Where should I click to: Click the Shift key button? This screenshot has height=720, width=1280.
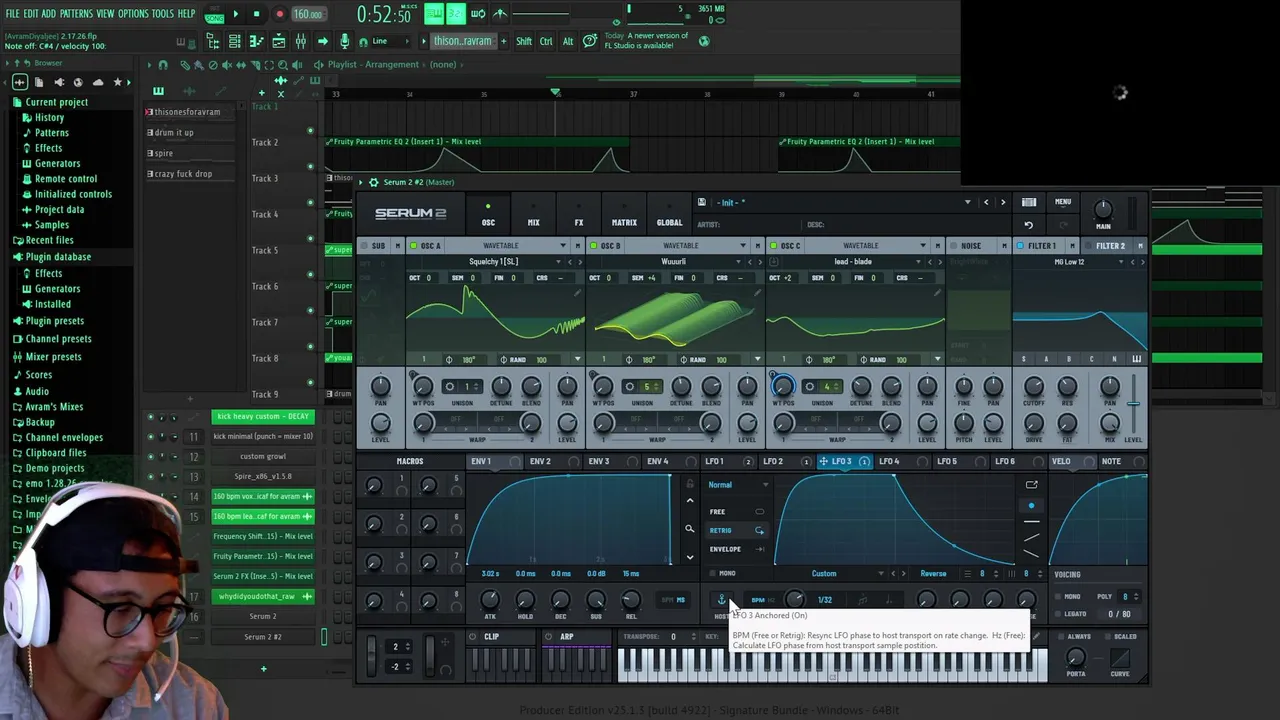click(524, 41)
